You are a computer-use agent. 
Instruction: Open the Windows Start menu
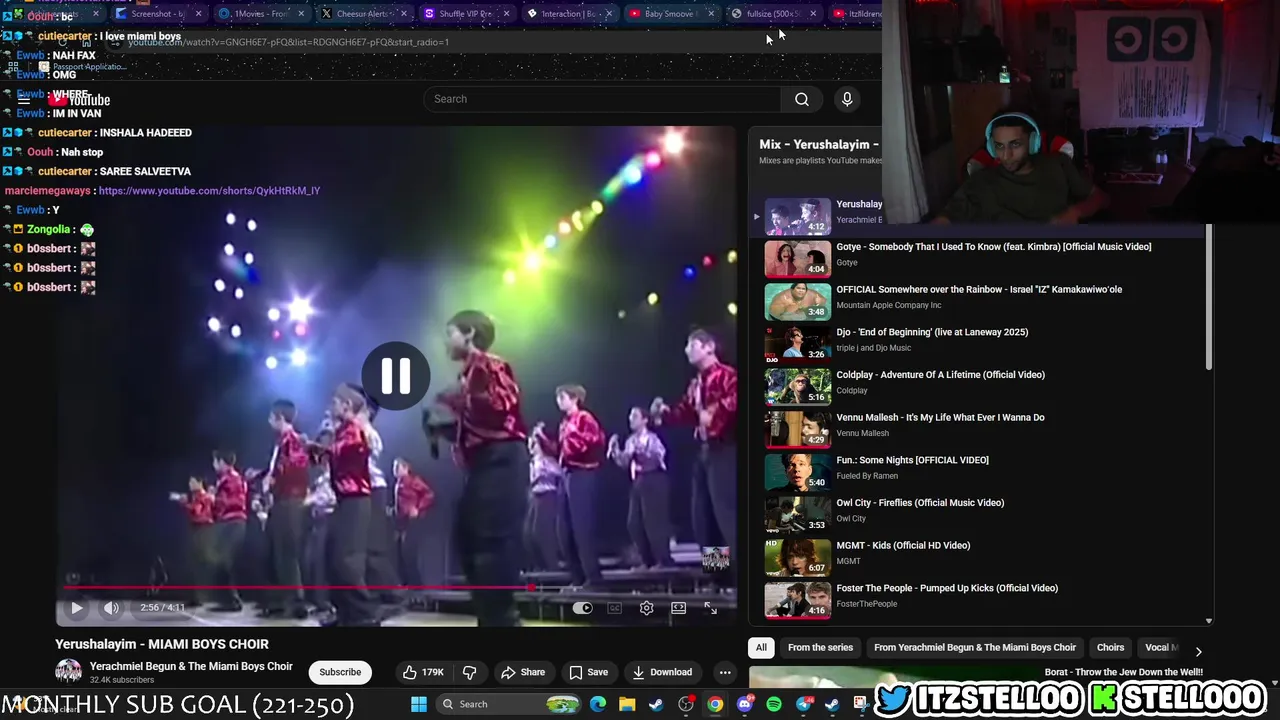click(x=419, y=704)
